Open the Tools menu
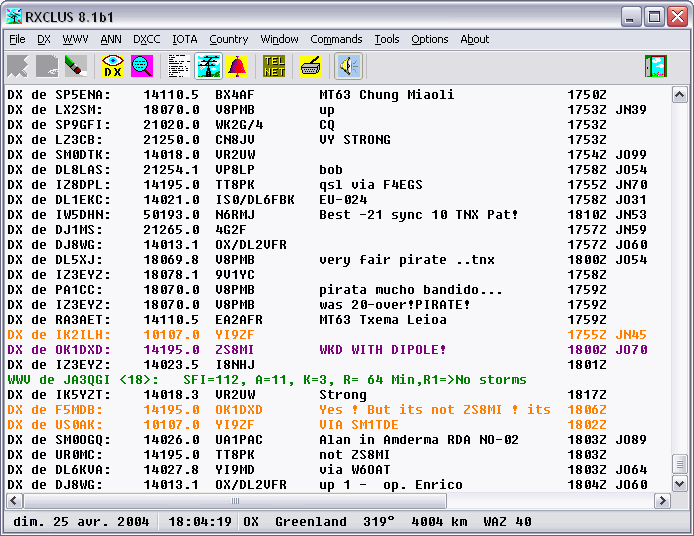Screen dimensions: 694x536 [387, 39]
